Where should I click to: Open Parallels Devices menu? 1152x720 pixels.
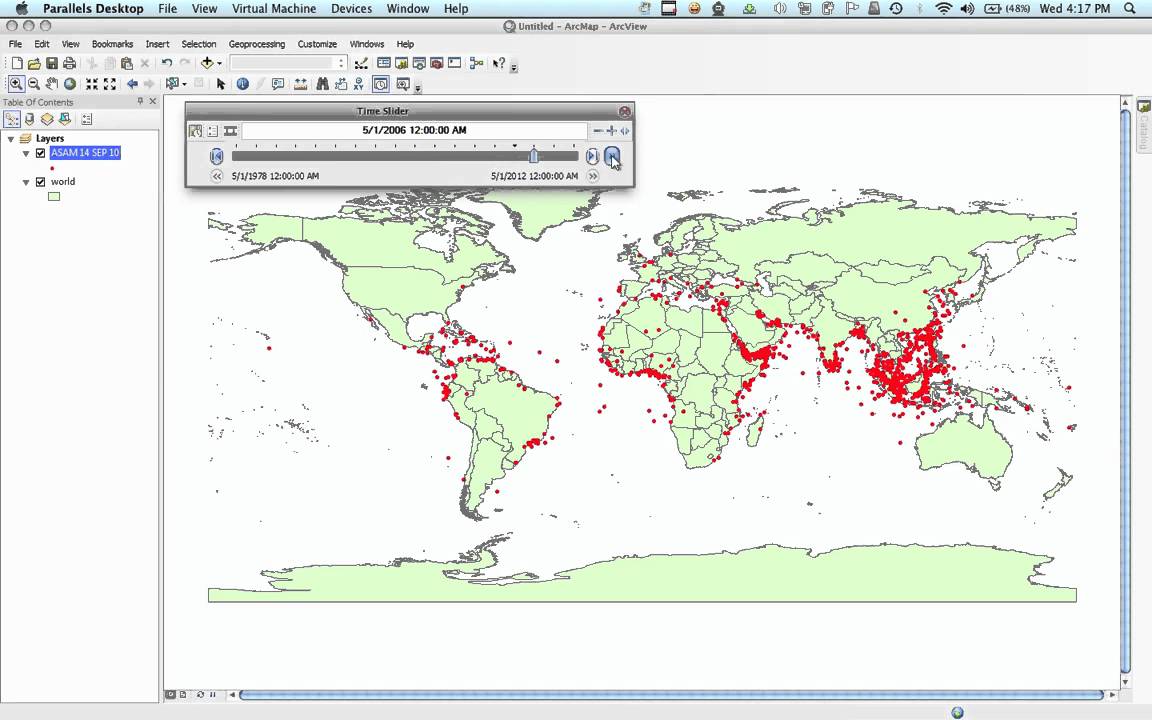pyautogui.click(x=351, y=9)
